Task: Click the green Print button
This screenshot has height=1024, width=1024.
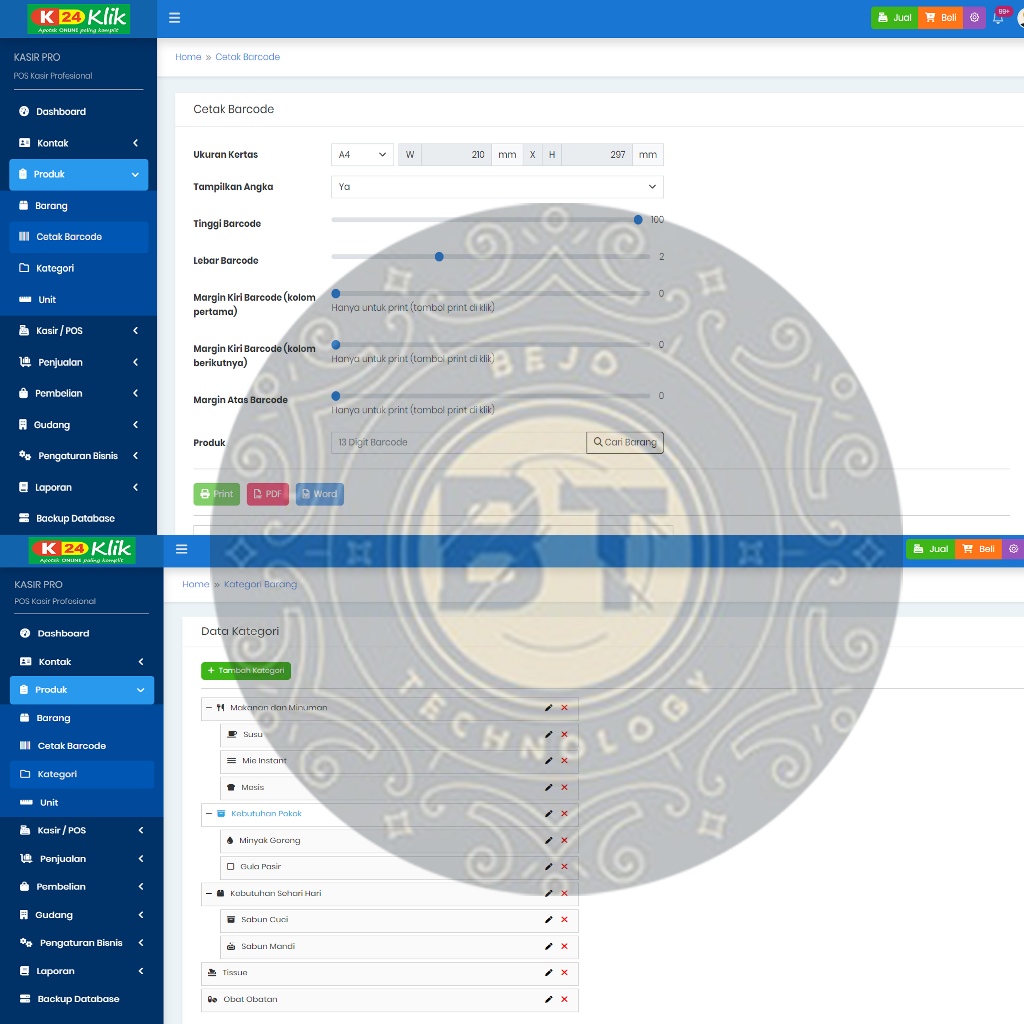Action: 217,494
